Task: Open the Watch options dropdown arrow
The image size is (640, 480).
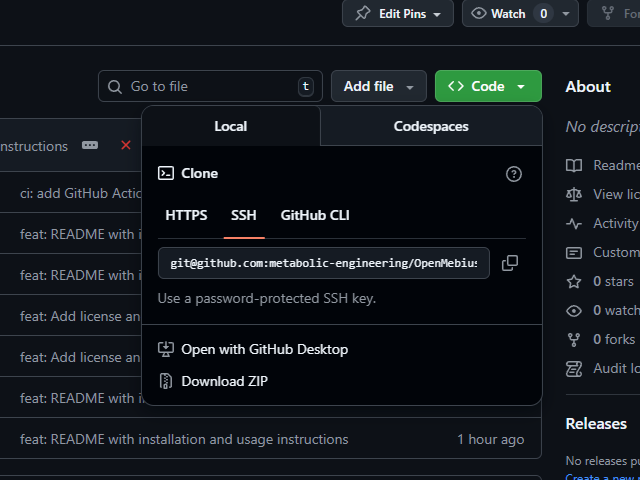Action: coord(566,13)
